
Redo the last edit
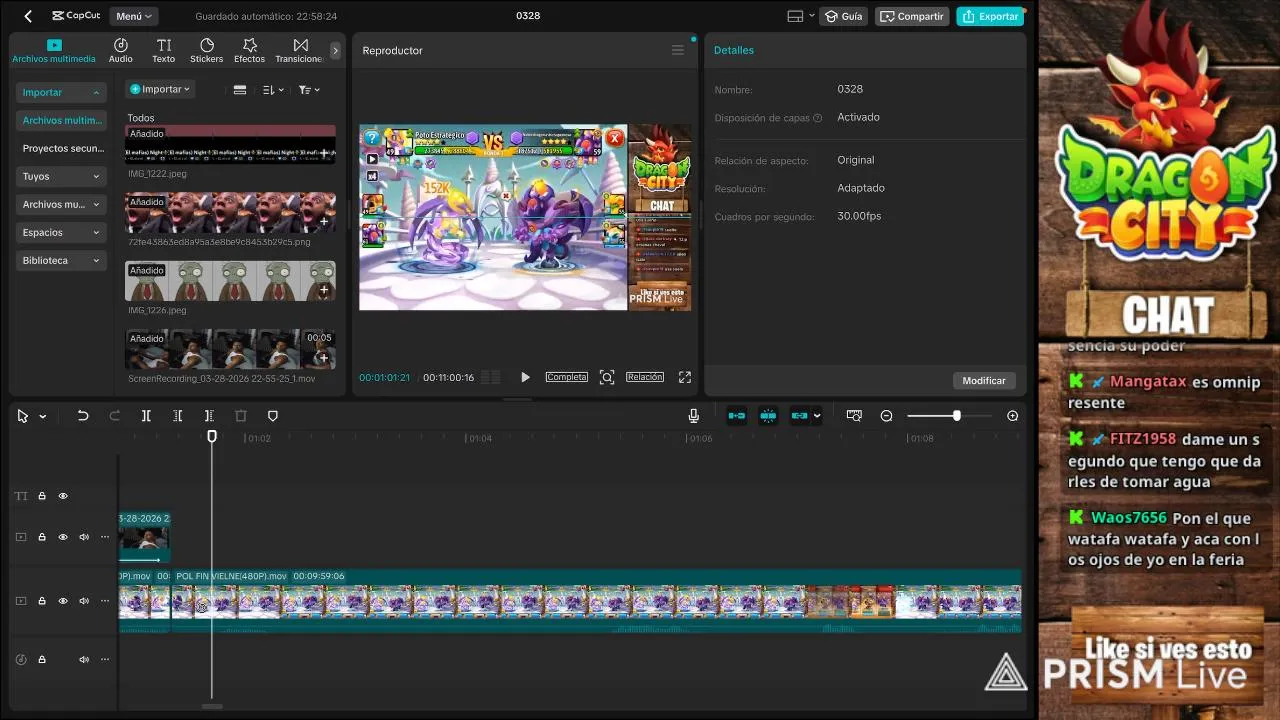tap(114, 416)
